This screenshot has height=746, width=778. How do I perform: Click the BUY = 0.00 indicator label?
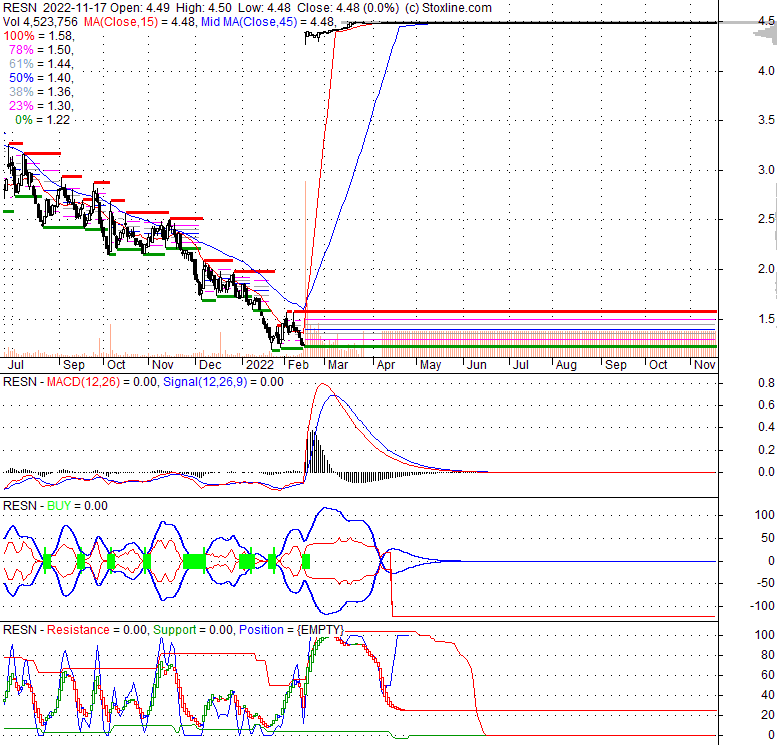(77, 506)
